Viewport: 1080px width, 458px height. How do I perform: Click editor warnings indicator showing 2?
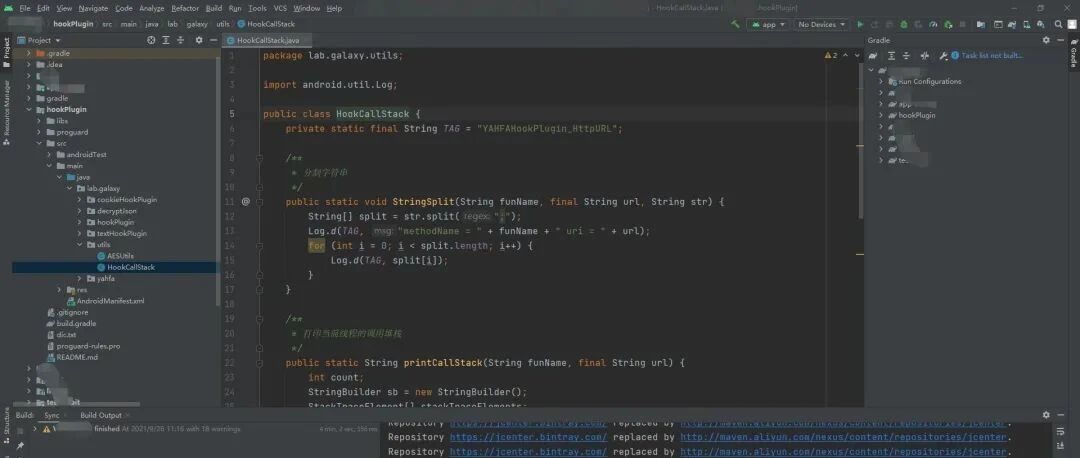[831, 55]
